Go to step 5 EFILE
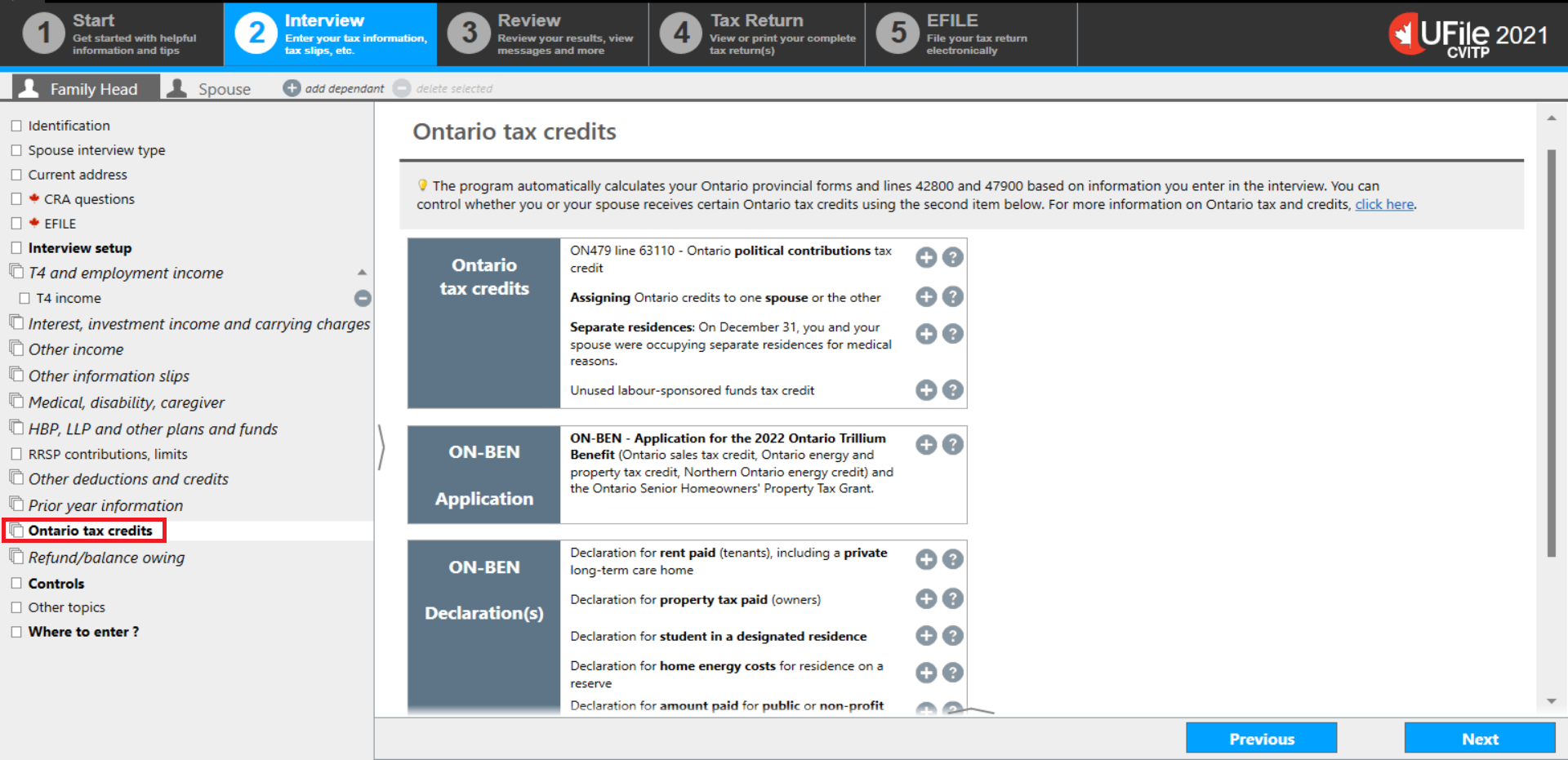 pos(971,34)
